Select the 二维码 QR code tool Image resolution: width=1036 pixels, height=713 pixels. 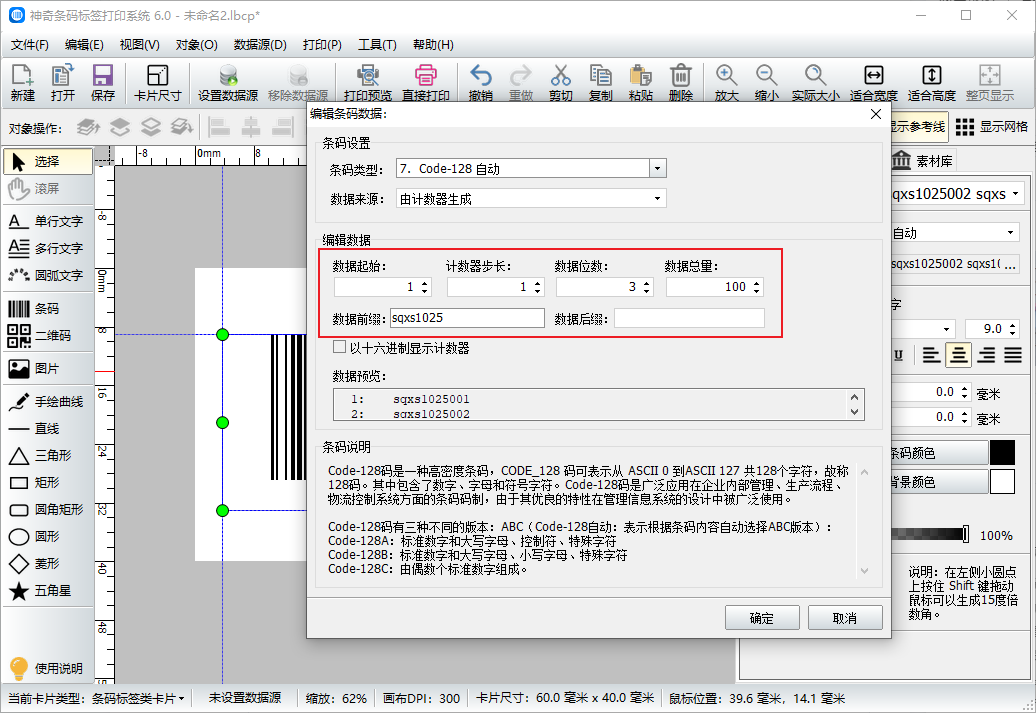[46, 335]
